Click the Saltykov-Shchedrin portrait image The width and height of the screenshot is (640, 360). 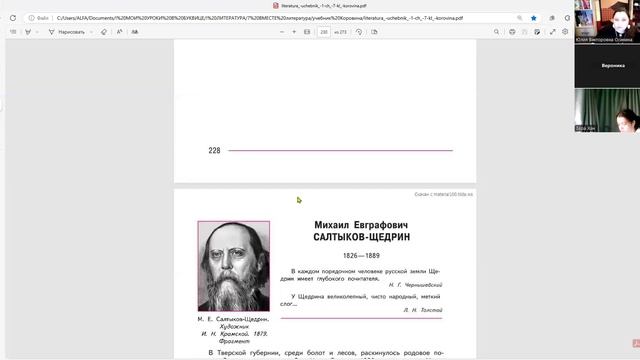click(x=233, y=266)
